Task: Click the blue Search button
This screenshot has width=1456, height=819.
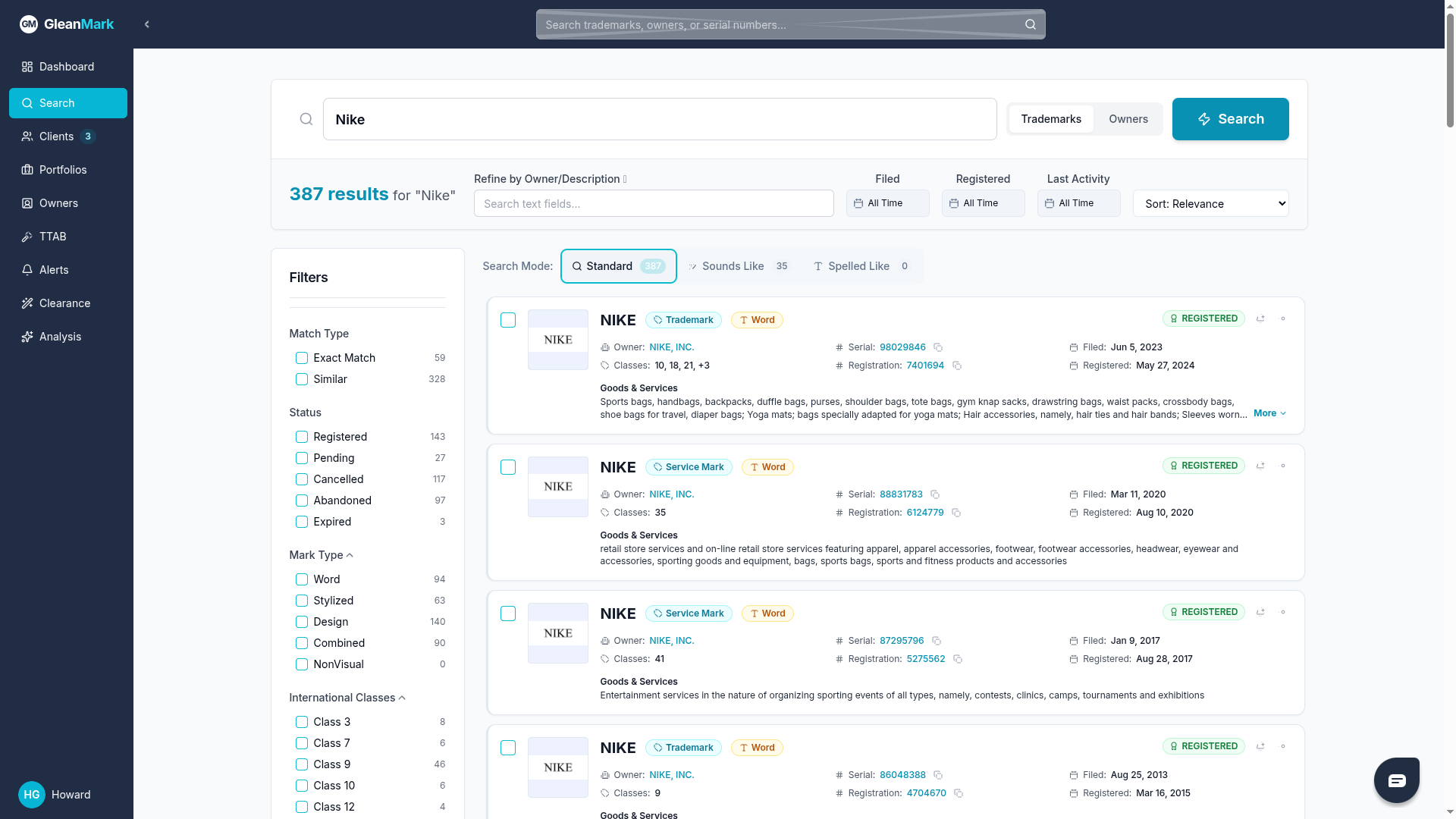Action: point(1230,119)
